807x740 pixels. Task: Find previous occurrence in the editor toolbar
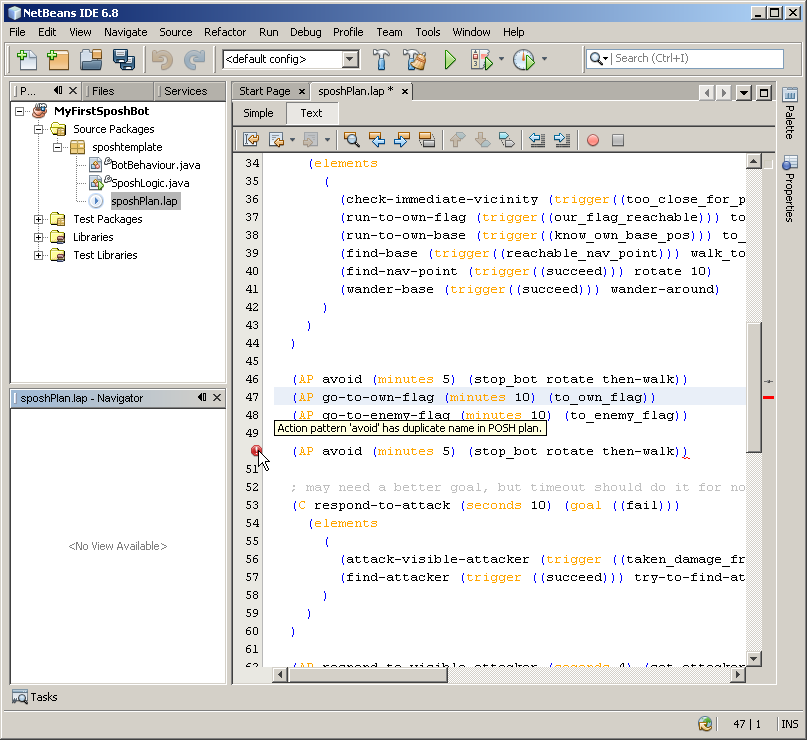tap(377, 140)
